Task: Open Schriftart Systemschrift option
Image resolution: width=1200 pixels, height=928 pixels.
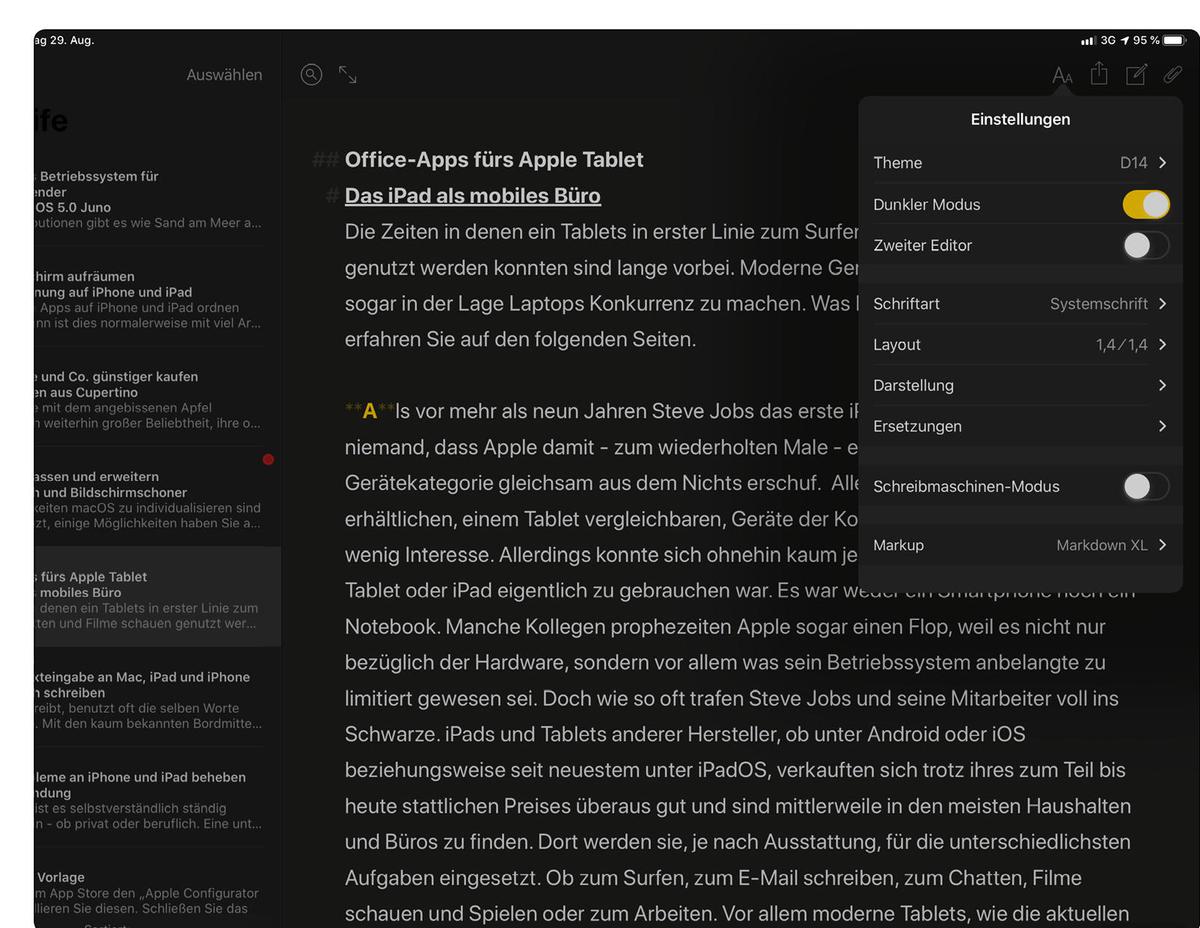Action: tap(1020, 304)
